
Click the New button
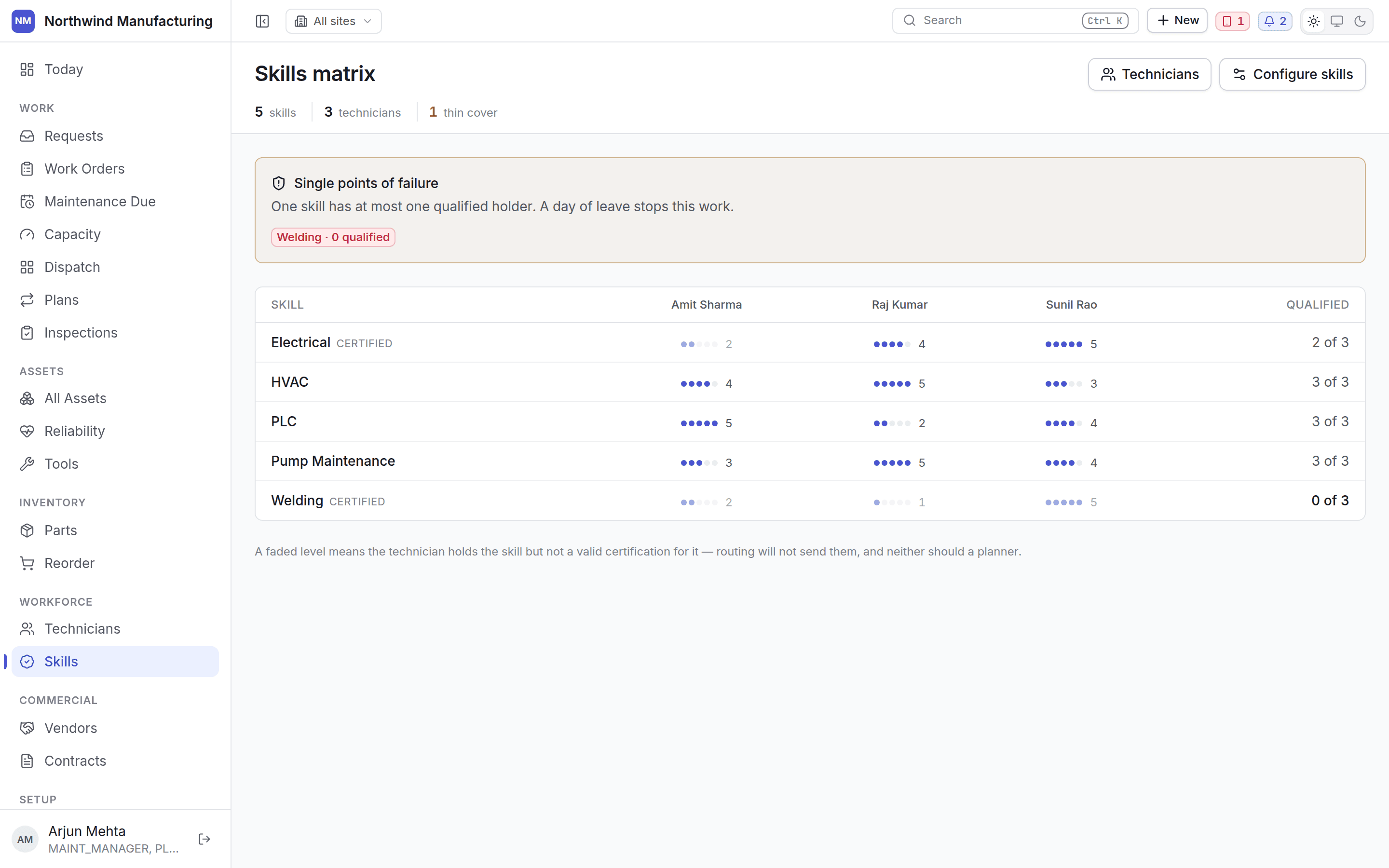1177,21
